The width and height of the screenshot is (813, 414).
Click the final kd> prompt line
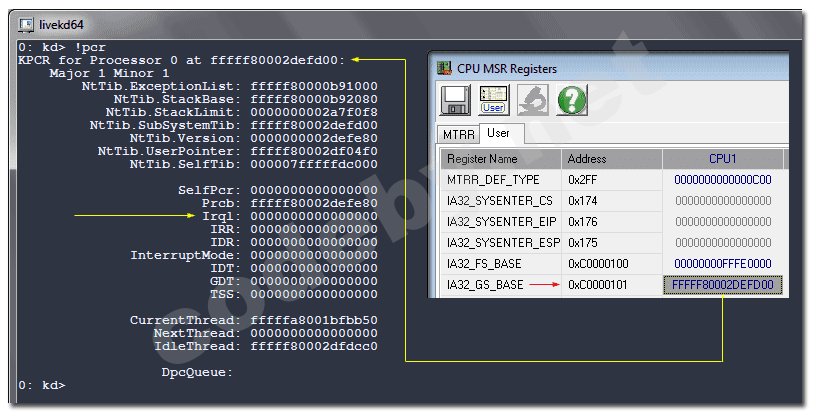click(x=42, y=385)
